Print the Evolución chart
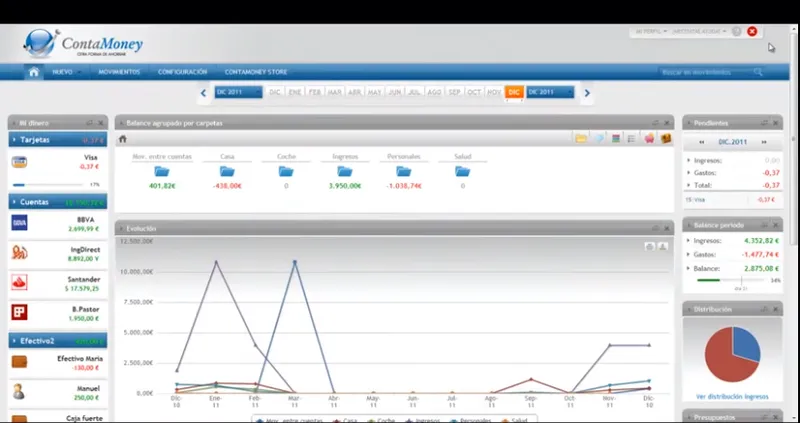The width and height of the screenshot is (800, 423). pos(649,246)
